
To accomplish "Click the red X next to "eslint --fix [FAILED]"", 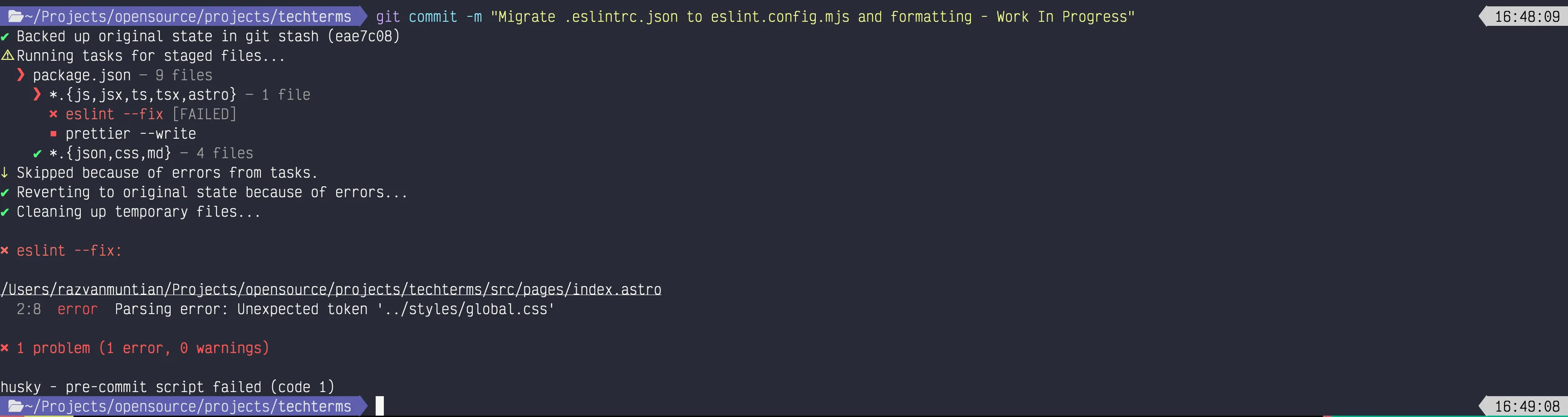I will [x=54, y=114].
